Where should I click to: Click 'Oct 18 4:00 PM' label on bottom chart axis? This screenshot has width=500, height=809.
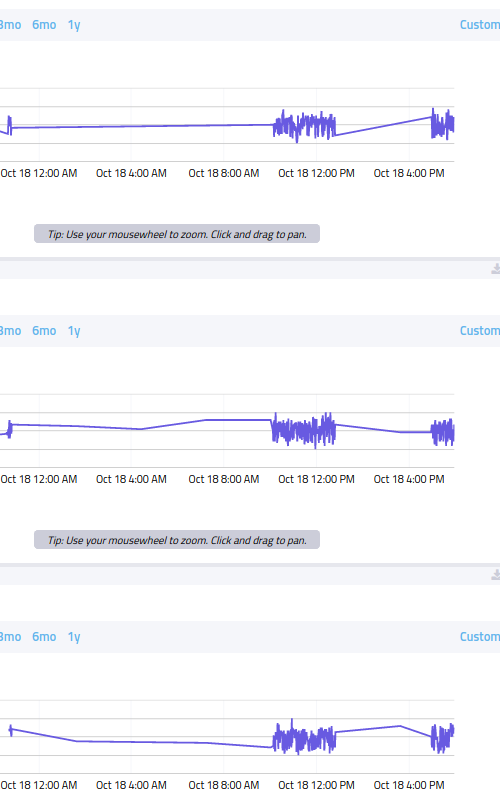pos(409,785)
